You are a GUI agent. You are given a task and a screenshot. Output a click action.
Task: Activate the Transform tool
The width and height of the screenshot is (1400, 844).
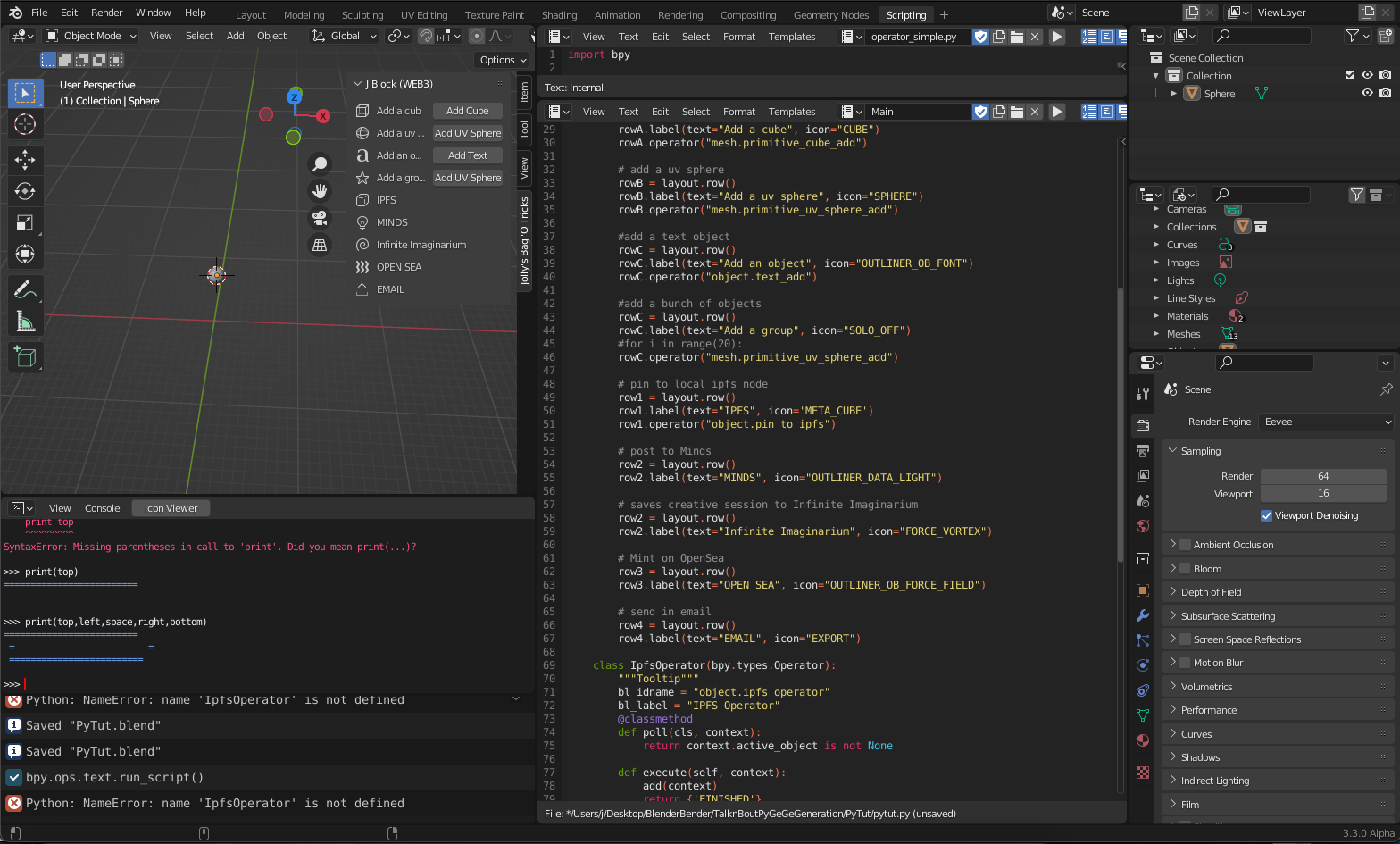[x=25, y=254]
